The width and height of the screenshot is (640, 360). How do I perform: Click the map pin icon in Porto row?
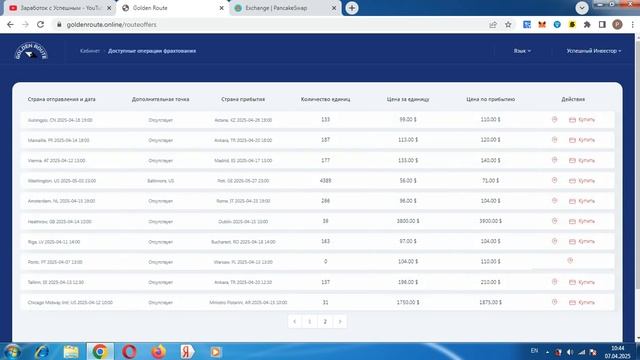coord(570,260)
